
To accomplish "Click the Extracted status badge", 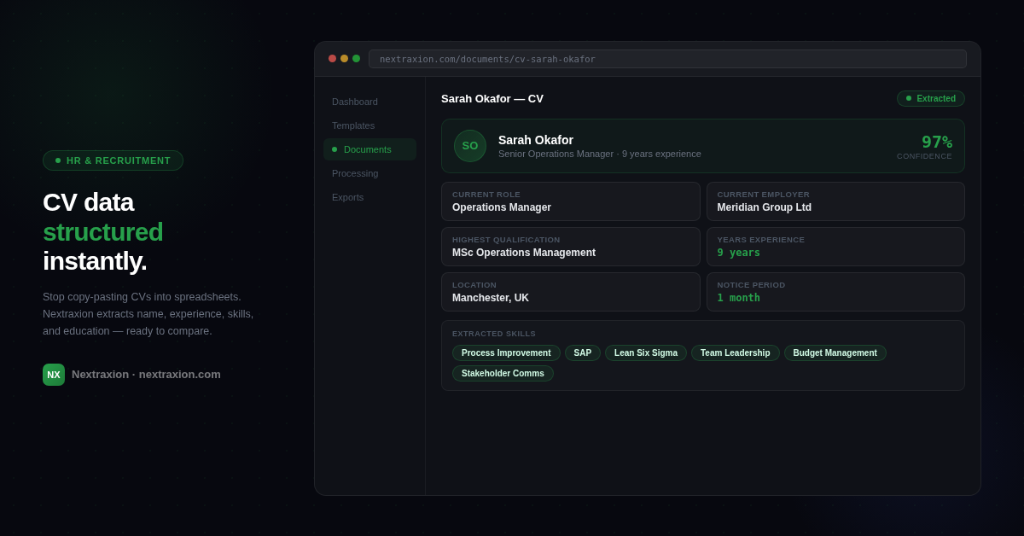I will click(x=931, y=99).
